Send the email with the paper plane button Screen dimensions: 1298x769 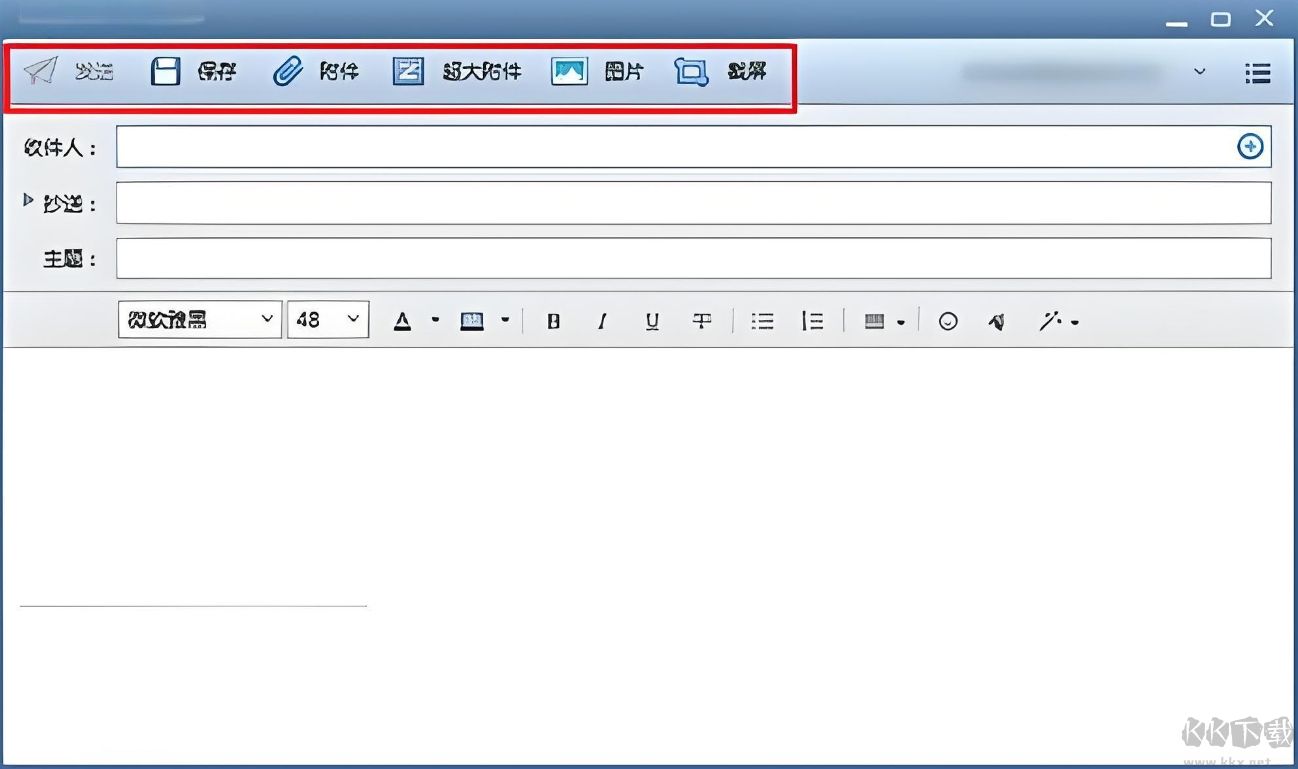coord(67,71)
